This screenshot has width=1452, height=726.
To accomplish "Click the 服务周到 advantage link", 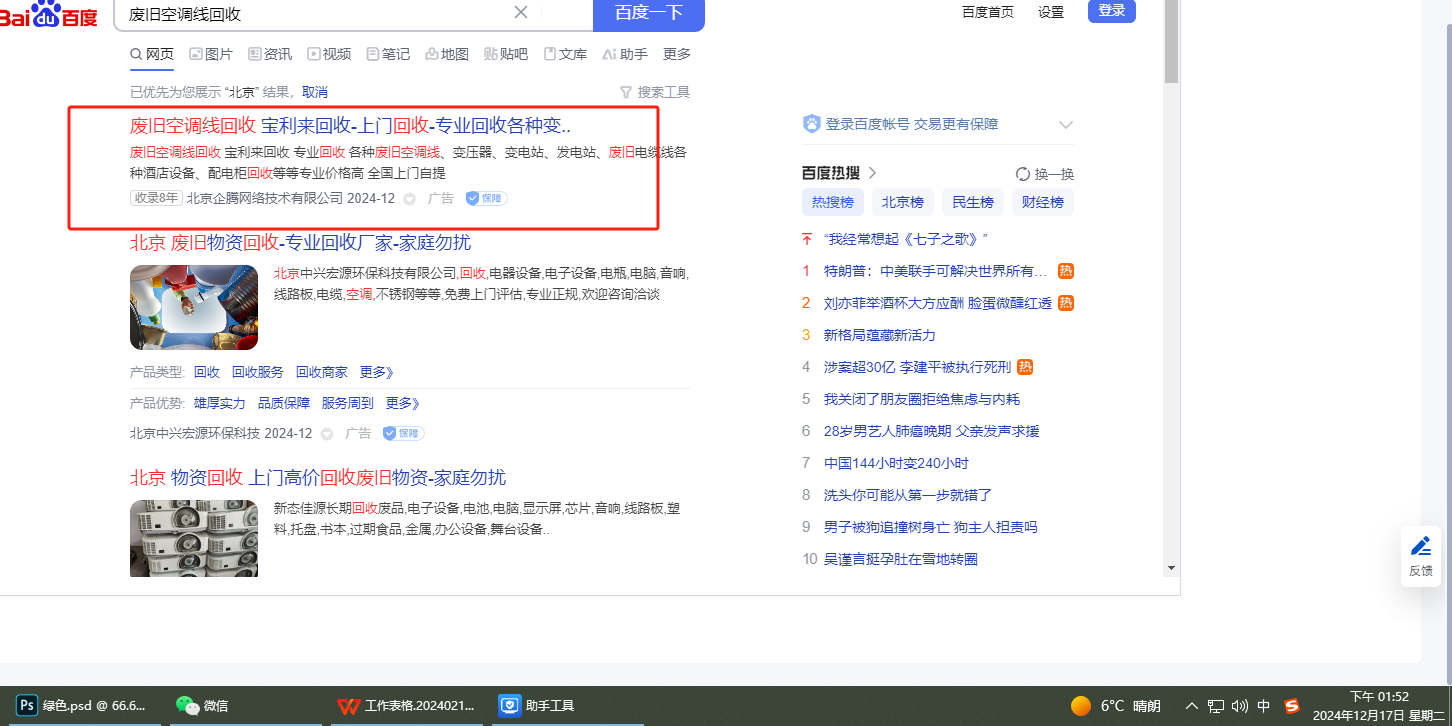I will point(348,403).
